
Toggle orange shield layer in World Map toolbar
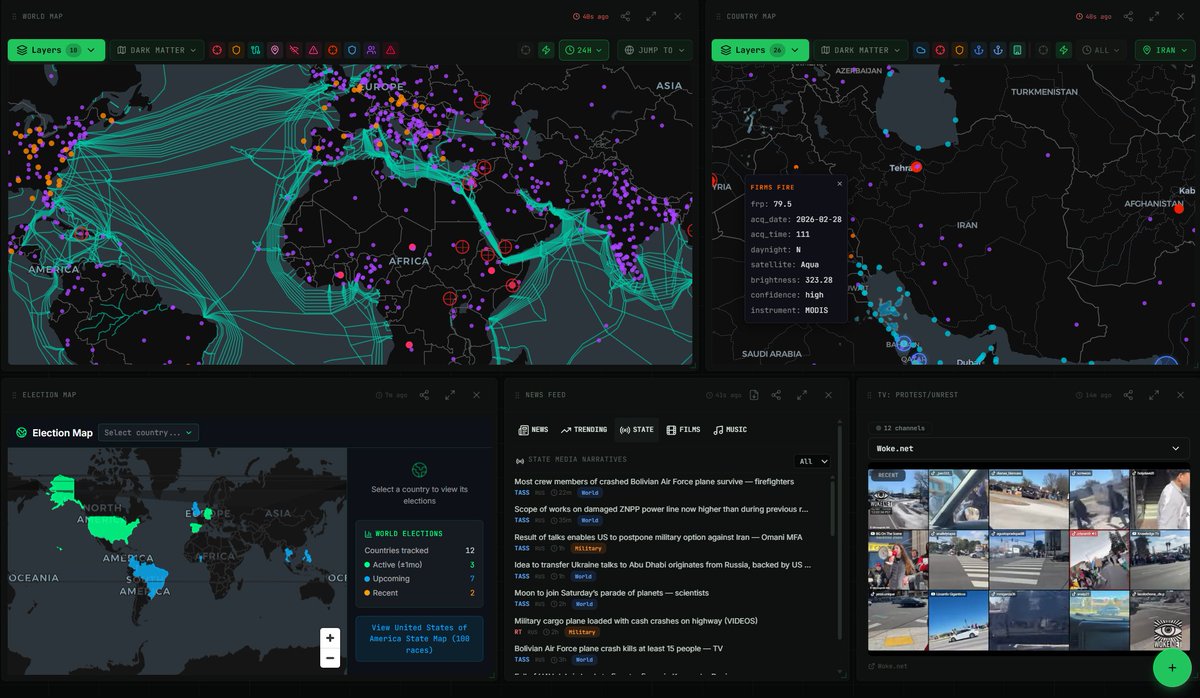236,50
